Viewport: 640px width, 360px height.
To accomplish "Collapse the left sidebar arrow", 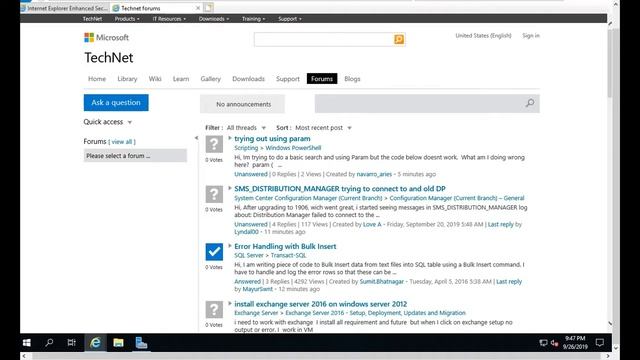I will coord(196,138).
